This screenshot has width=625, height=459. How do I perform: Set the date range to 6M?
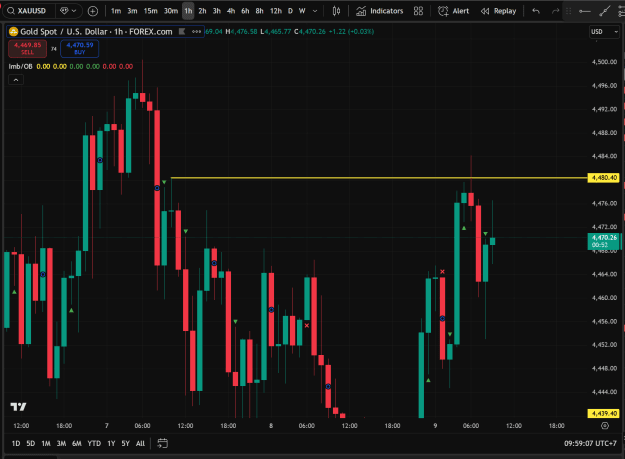[77, 443]
